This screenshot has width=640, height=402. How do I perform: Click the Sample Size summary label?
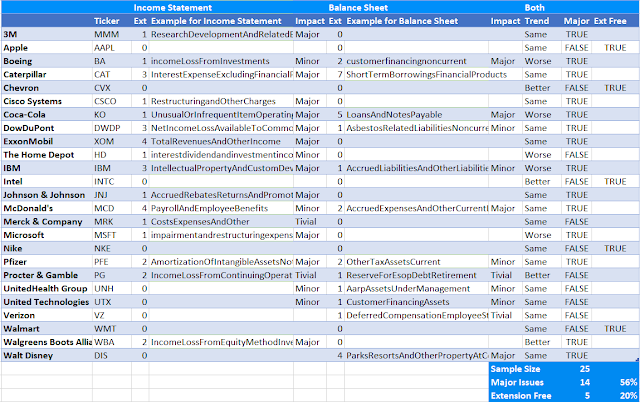click(x=515, y=369)
